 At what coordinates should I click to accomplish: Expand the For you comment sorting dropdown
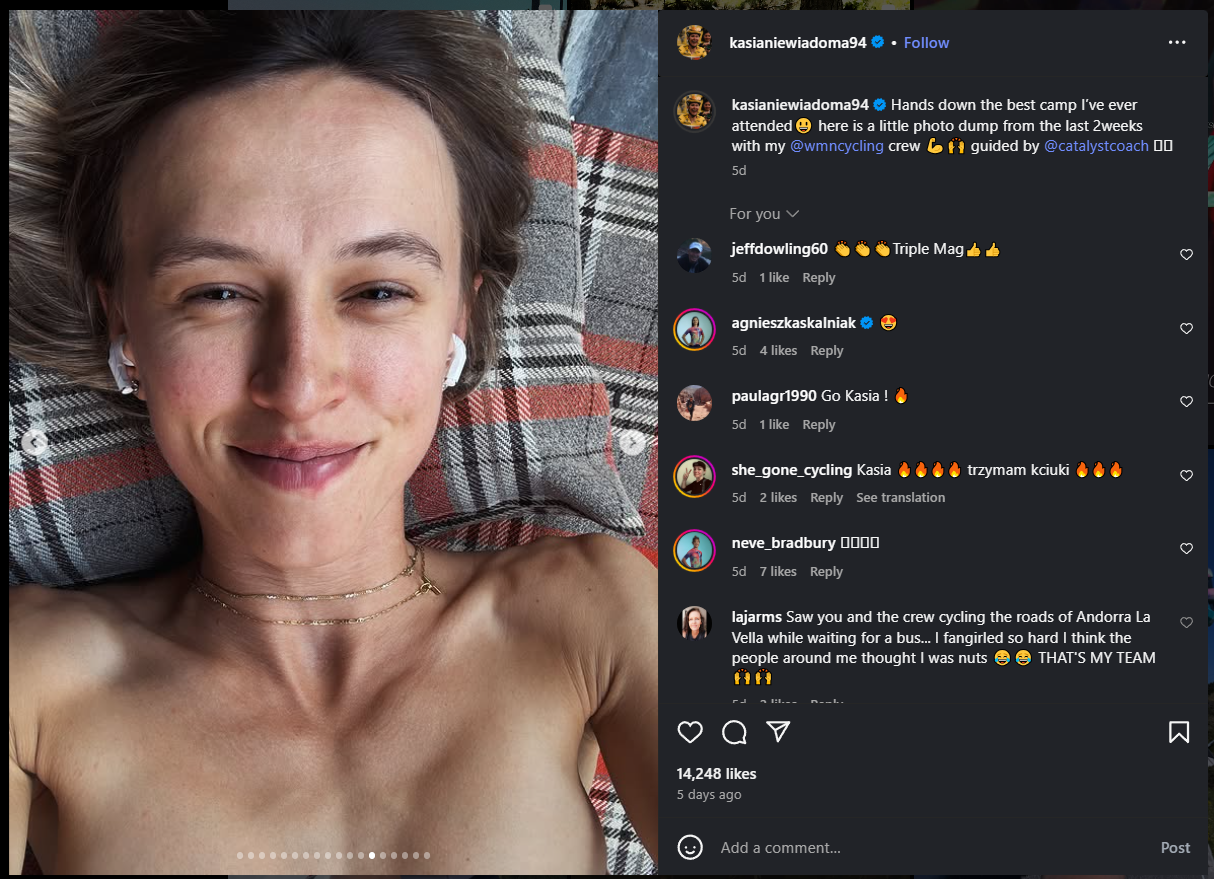point(764,214)
